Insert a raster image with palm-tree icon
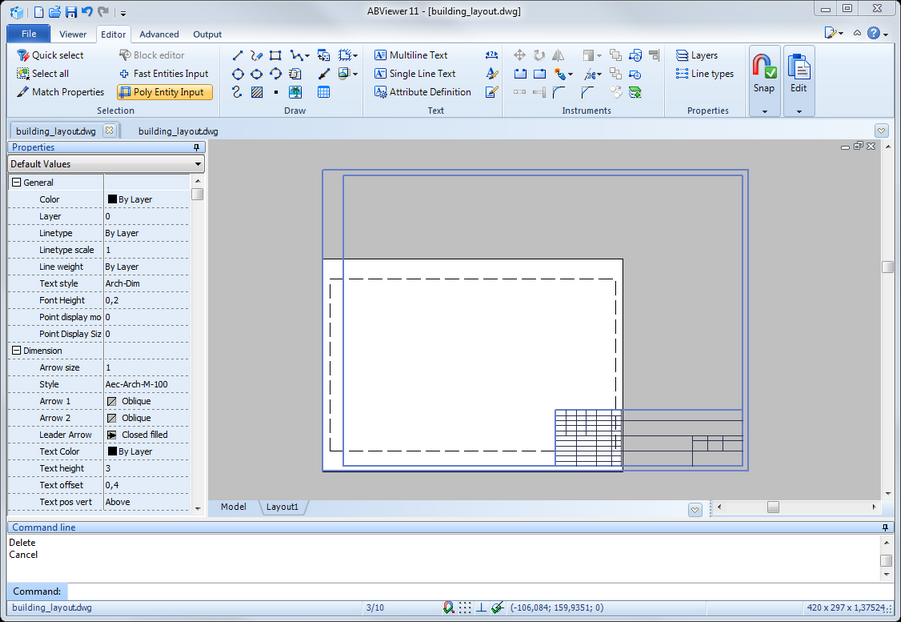The height and width of the screenshot is (622, 901). coord(295,92)
